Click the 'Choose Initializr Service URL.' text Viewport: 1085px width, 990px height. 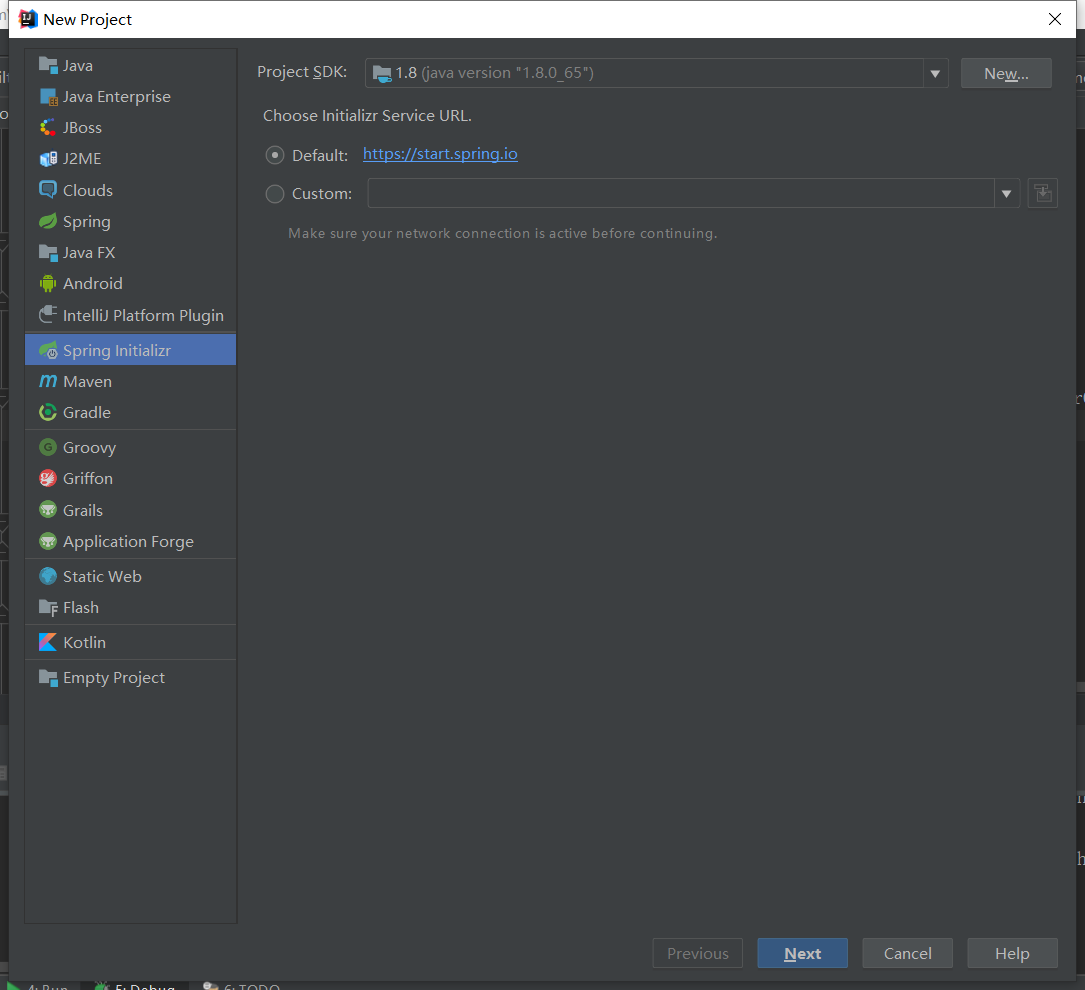coord(367,116)
